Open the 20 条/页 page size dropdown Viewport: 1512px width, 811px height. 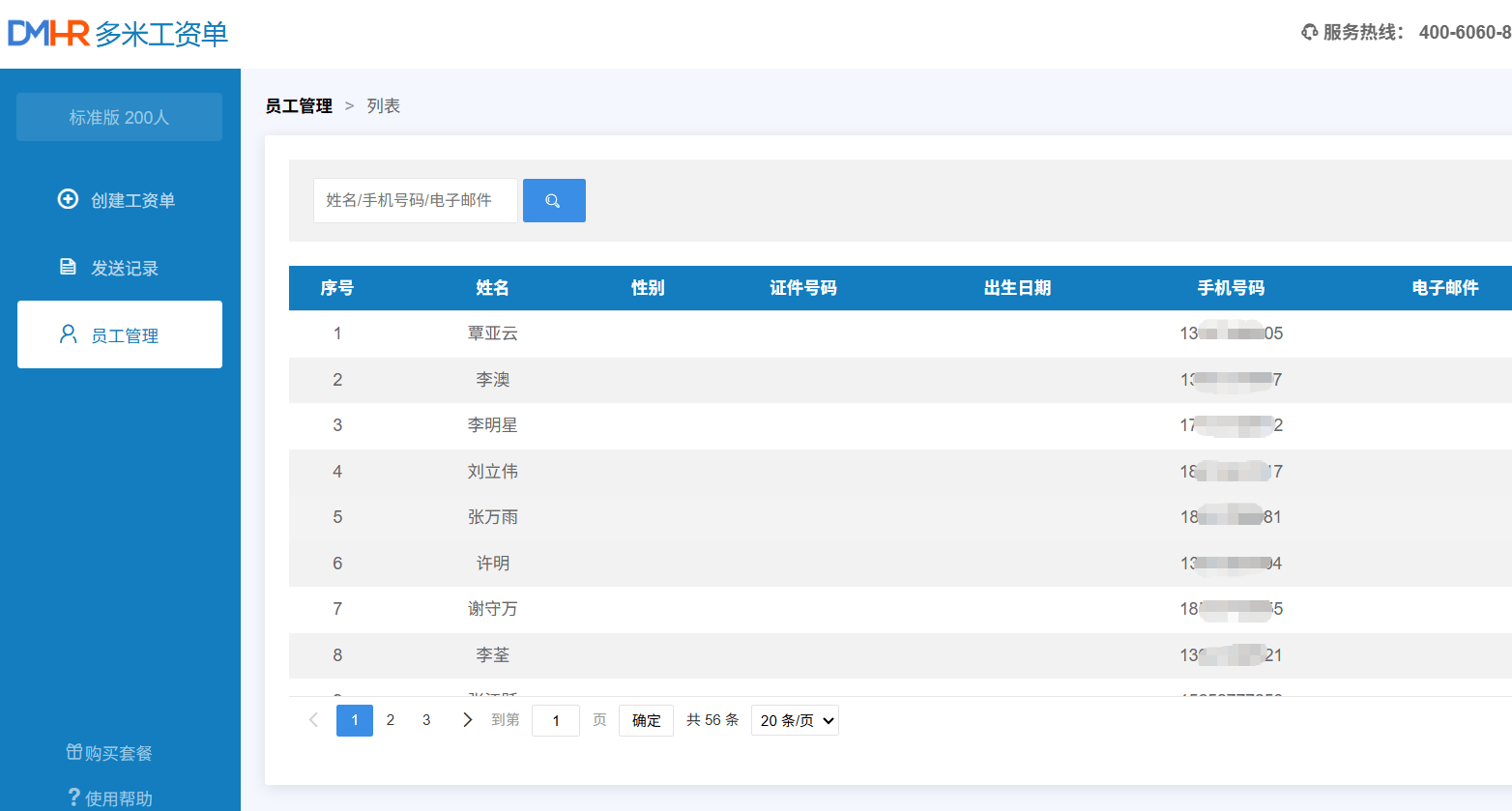795,720
